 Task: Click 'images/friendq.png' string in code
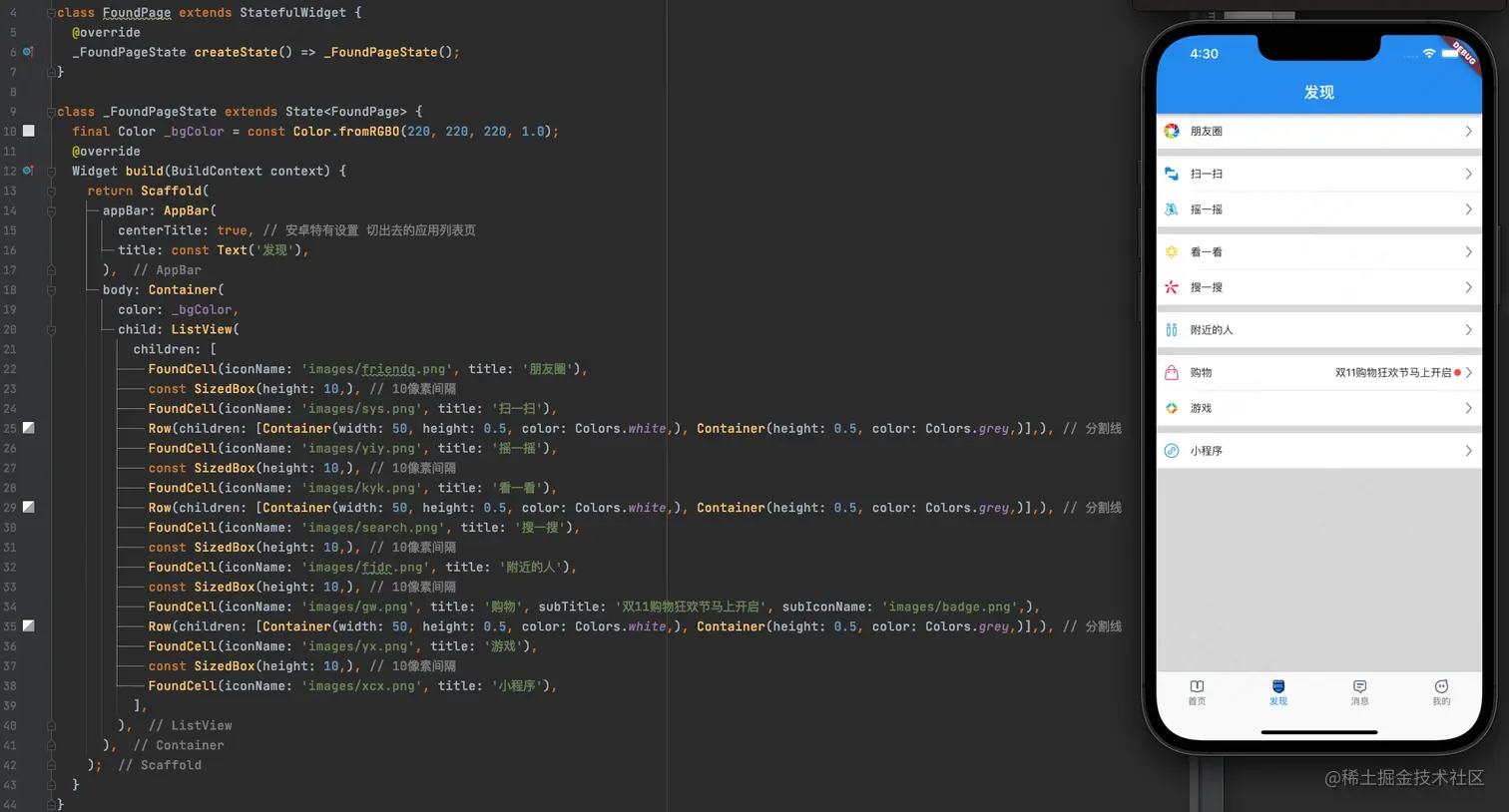(377, 369)
